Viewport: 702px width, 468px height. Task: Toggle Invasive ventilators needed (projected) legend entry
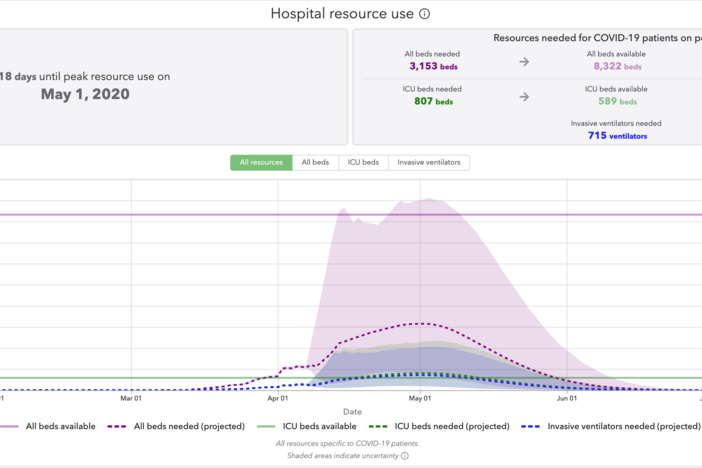pos(611,426)
